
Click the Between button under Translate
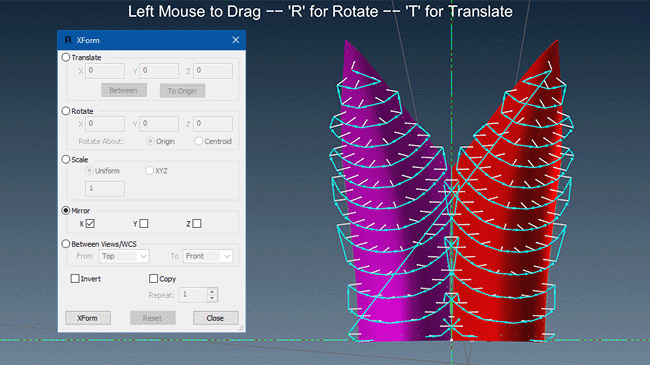(124, 90)
